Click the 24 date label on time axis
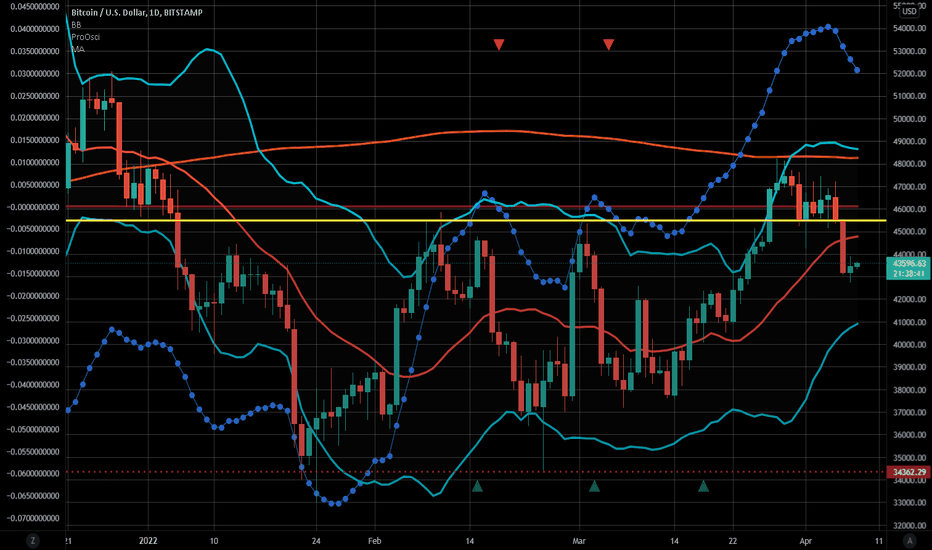 click(316, 540)
